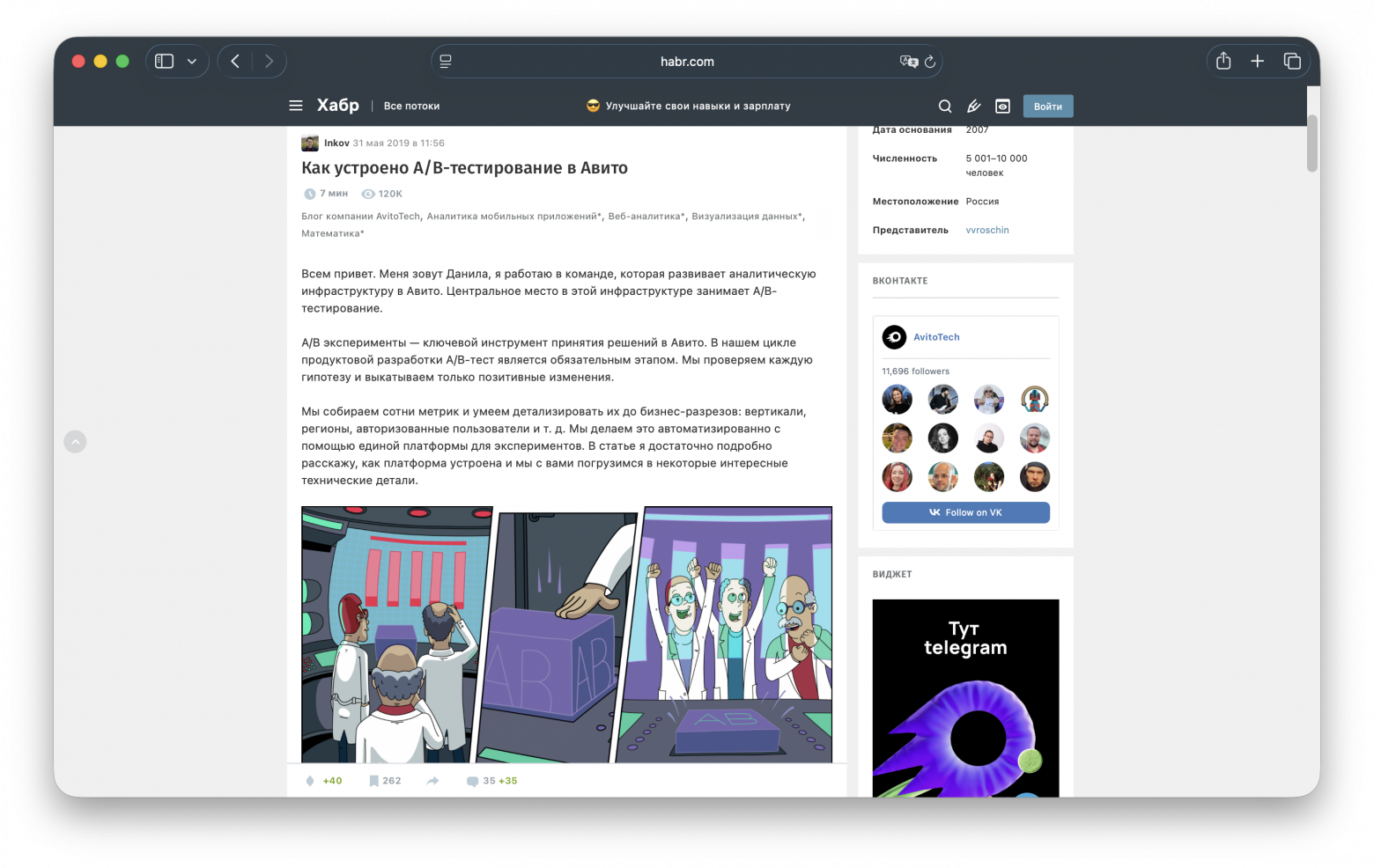Viewport: 1374px width, 868px height.
Task: Show the Safari tab overview
Action: [x=1292, y=61]
